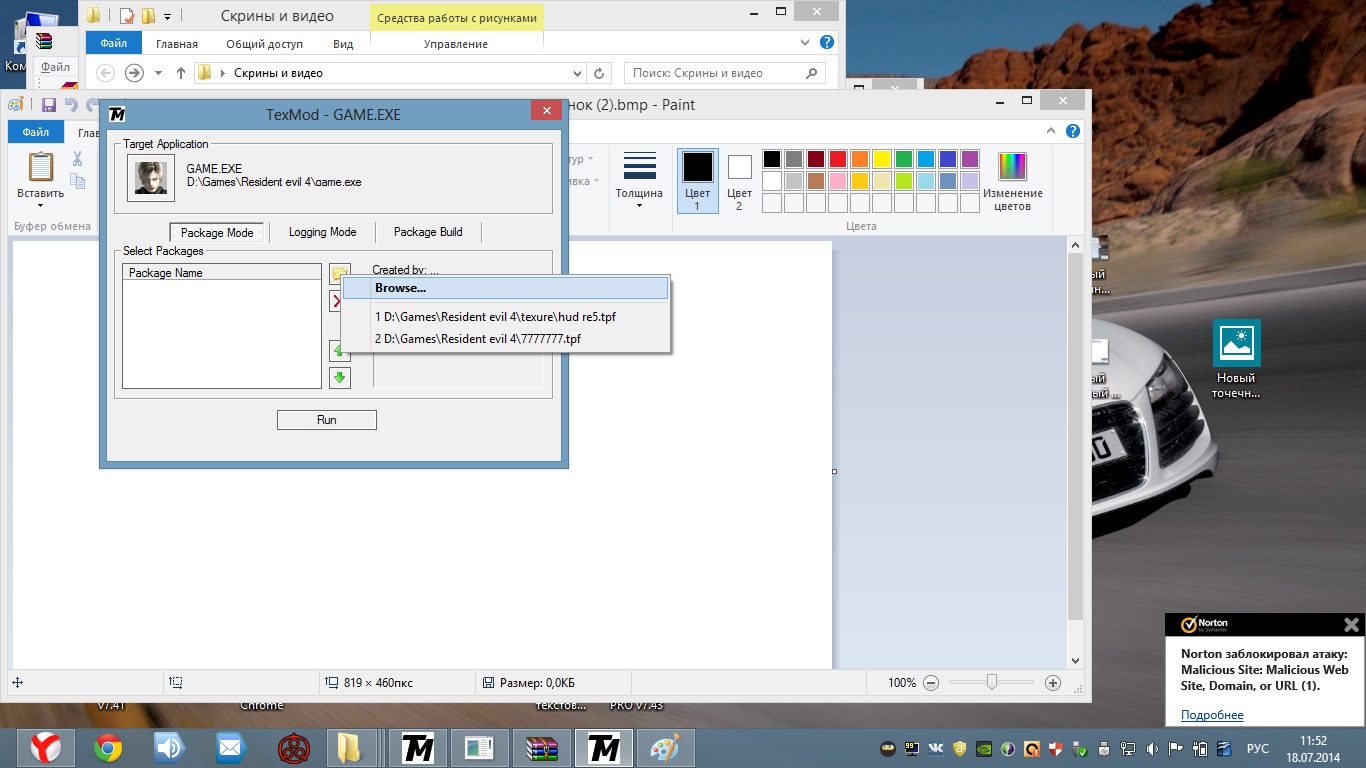Open WinRAR from the taskbar
This screenshot has width=1366, height=768.
click(542, 748)
